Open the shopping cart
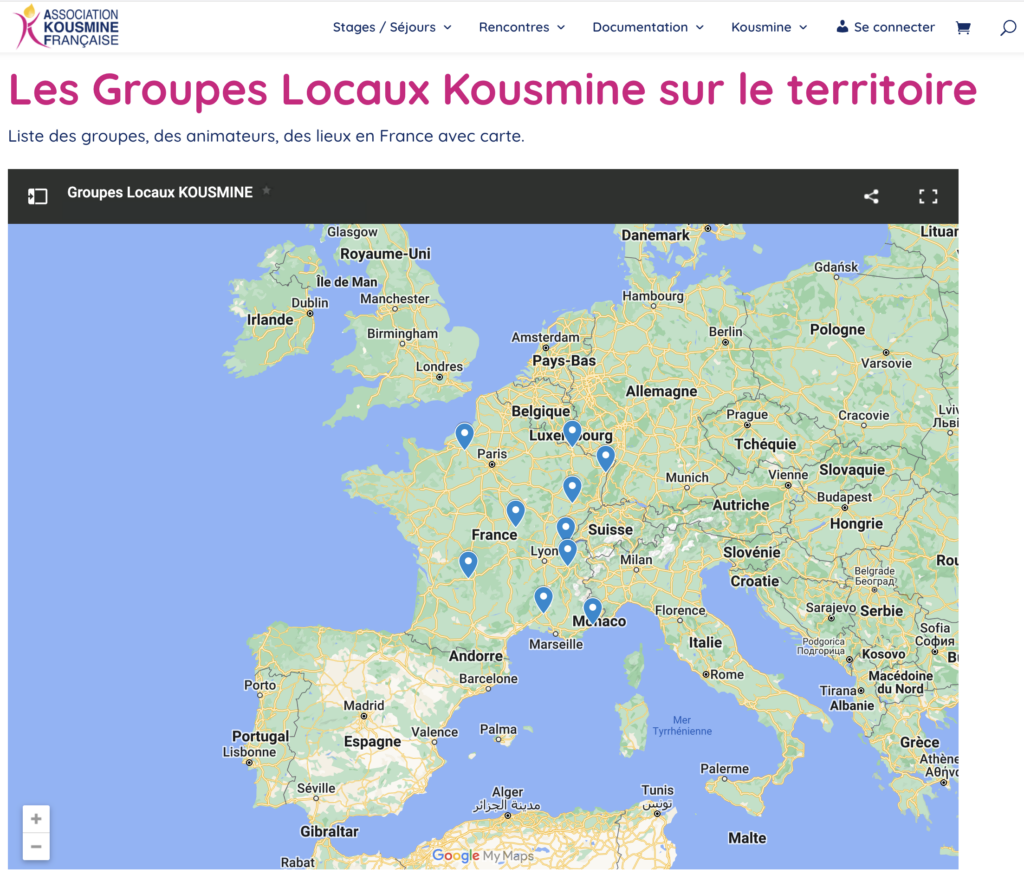This screenshot has width=1024, height=875. coord(963,27)
